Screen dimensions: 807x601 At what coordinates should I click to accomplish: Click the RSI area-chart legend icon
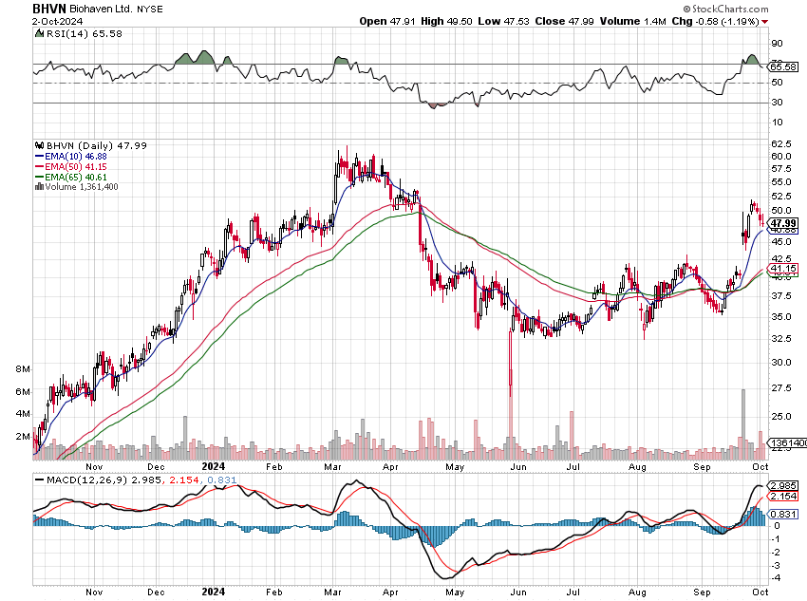(x=39, y=33)
